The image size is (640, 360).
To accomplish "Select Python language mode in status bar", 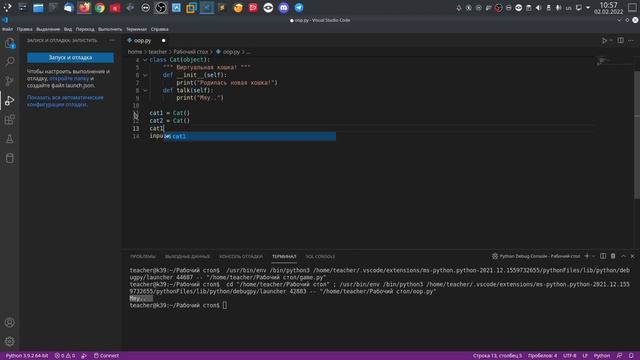I will [x=602, y=356].
